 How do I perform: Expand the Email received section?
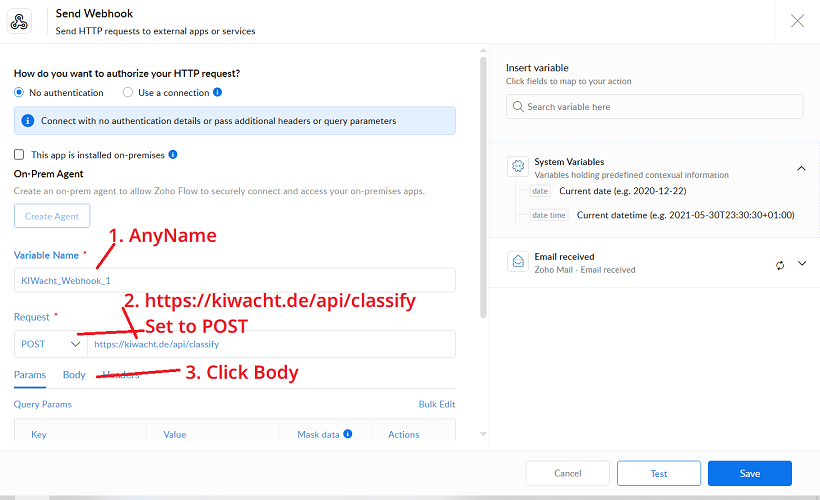[x=802, y=264]
